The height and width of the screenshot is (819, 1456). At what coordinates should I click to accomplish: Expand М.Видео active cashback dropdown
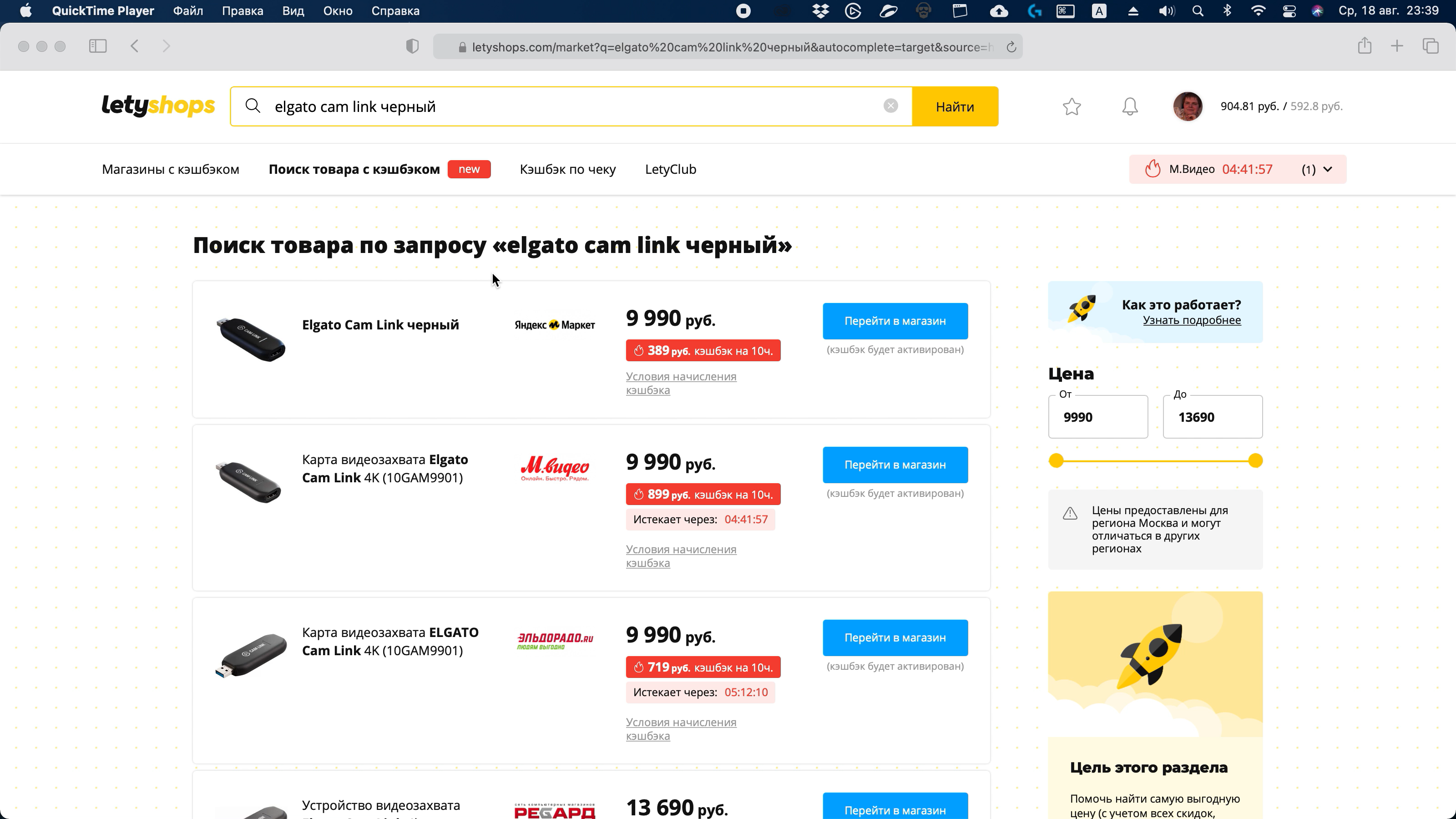point(1237,169)
